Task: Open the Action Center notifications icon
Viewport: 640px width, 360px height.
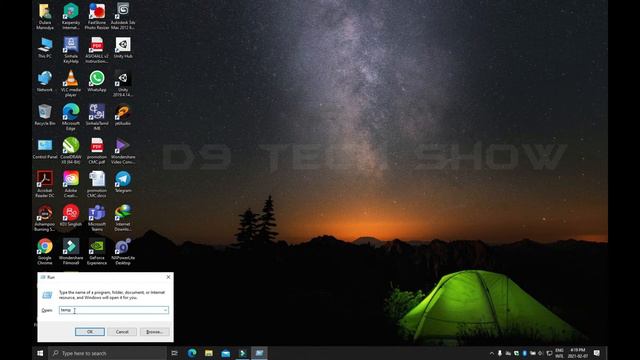Action: click(x=597, y=353)
